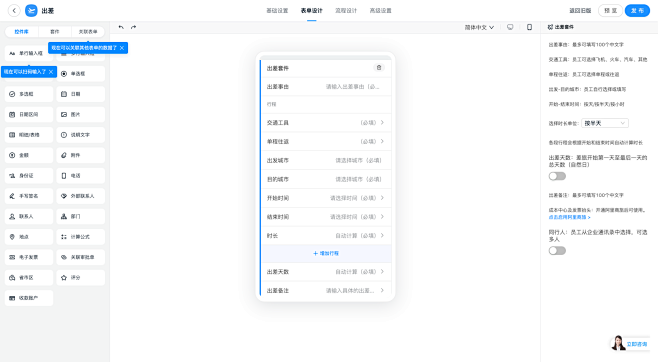Expand the 单程往返 row chevron
658x362 pixels.
(x=382, y=142)
